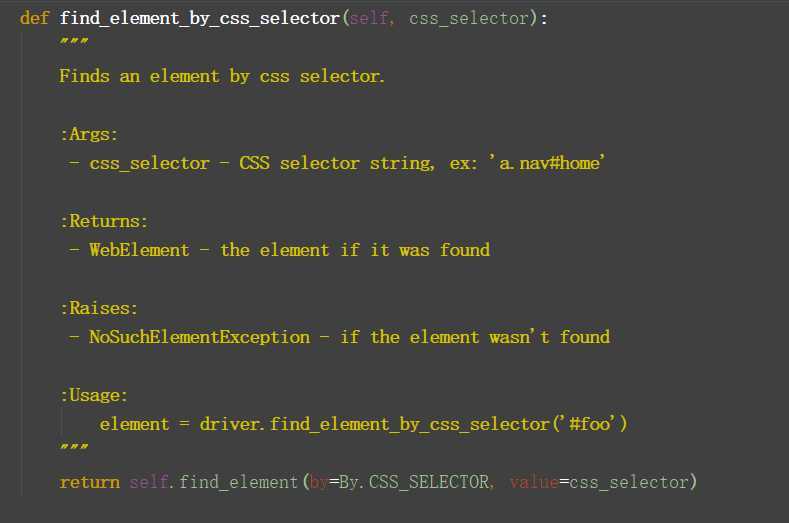Click the closing docstring triple quotes

click(74, 446)
